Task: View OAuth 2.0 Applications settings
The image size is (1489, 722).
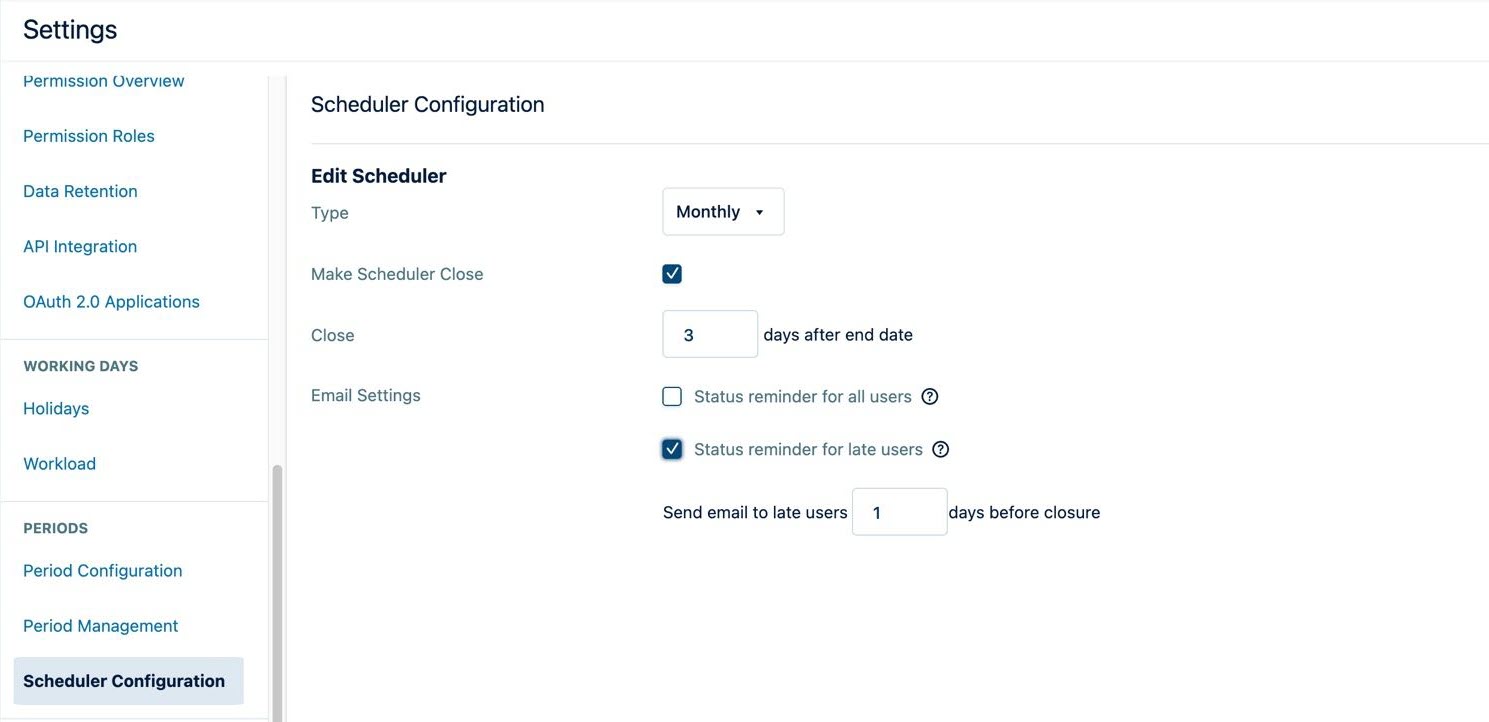Action: 111,301
